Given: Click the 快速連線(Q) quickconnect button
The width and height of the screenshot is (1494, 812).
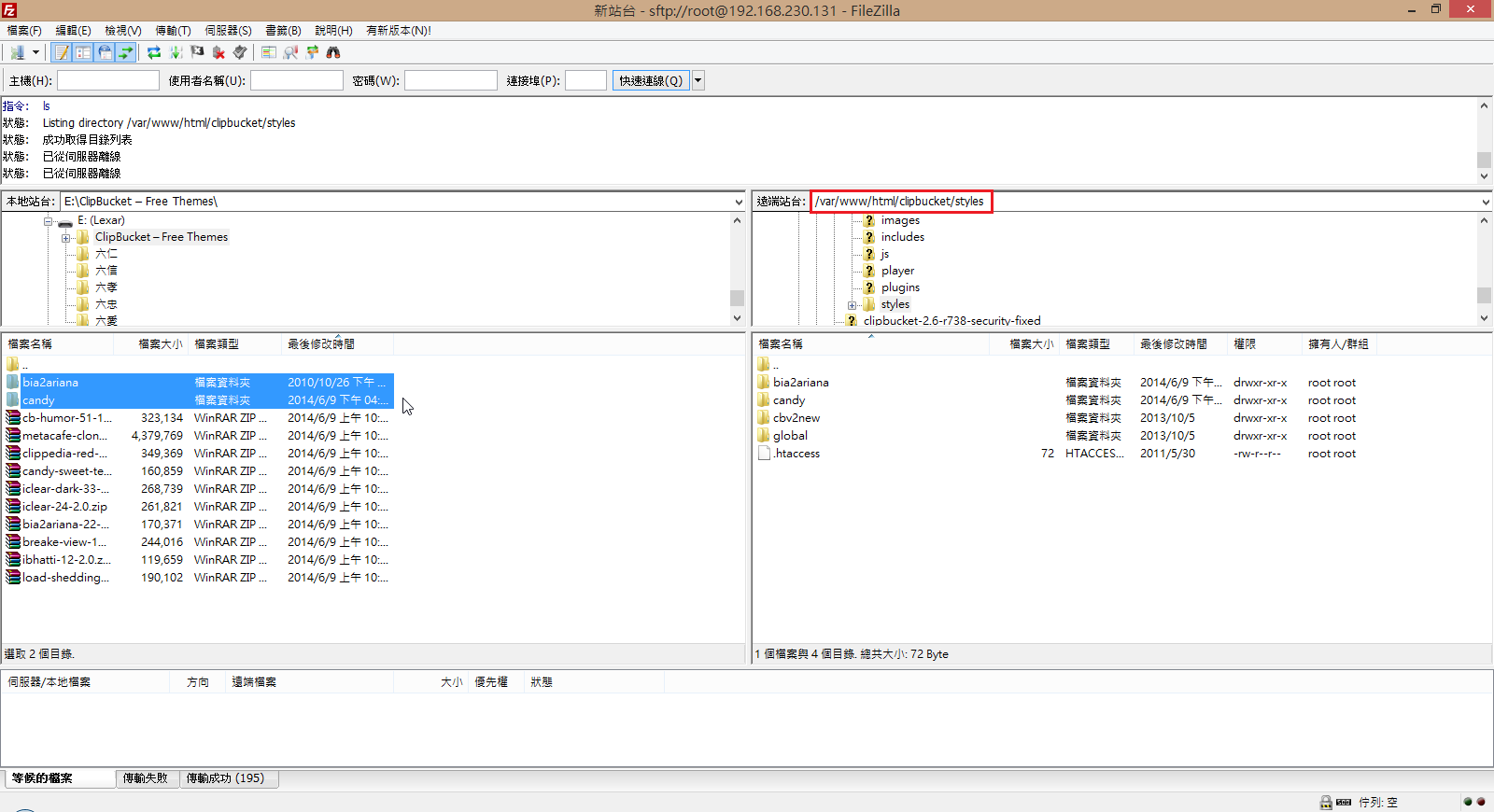Looking at the screenshot, I should coord(651,80).
